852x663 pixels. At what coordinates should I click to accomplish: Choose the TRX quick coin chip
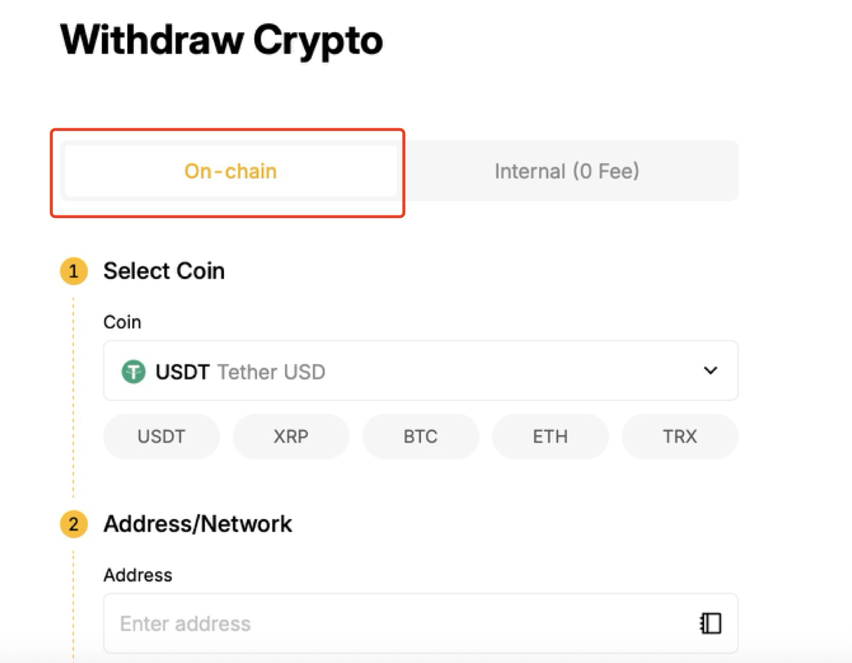click(x=679, y=436)
